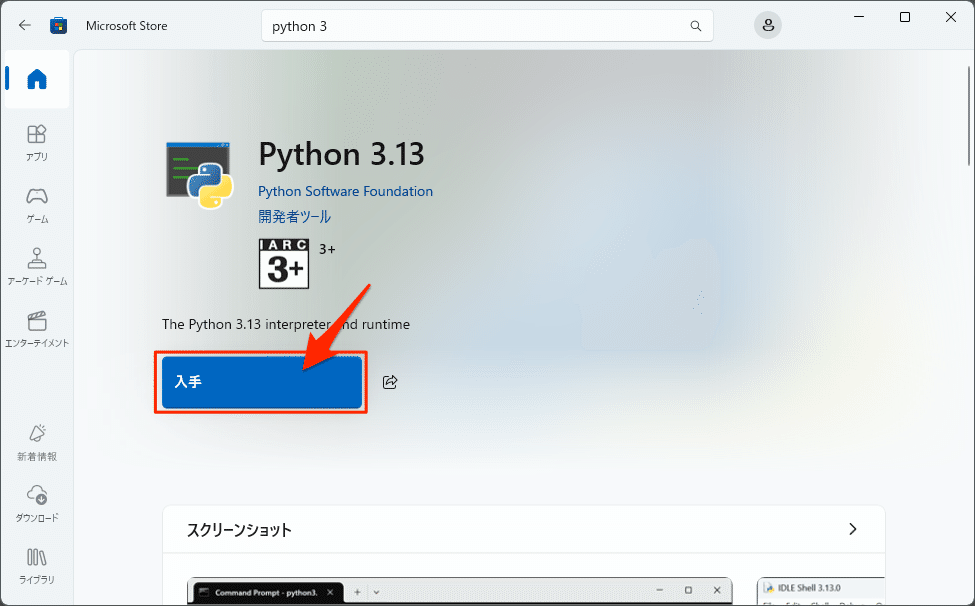Open the ゲーム (Games) section
The height and width of the screenshot is (606, 975).
click(x=37, y=205)
